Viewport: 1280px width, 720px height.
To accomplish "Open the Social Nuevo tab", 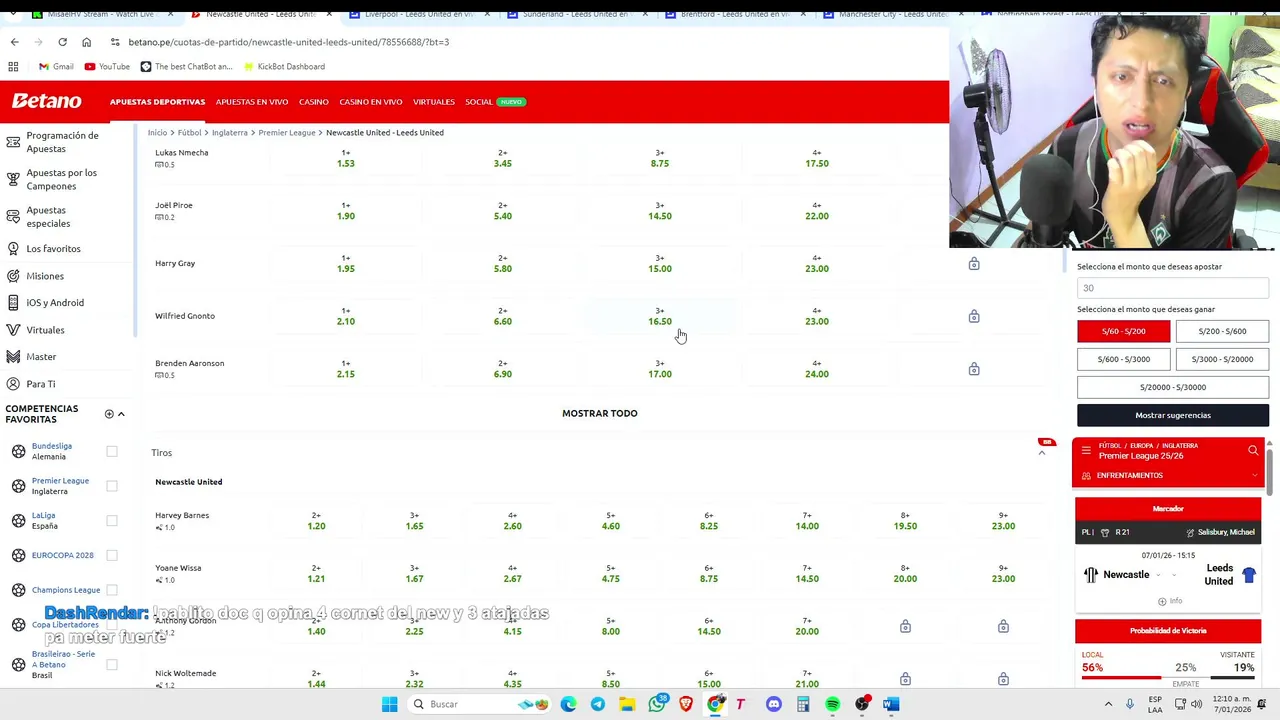I will point(495,102).
